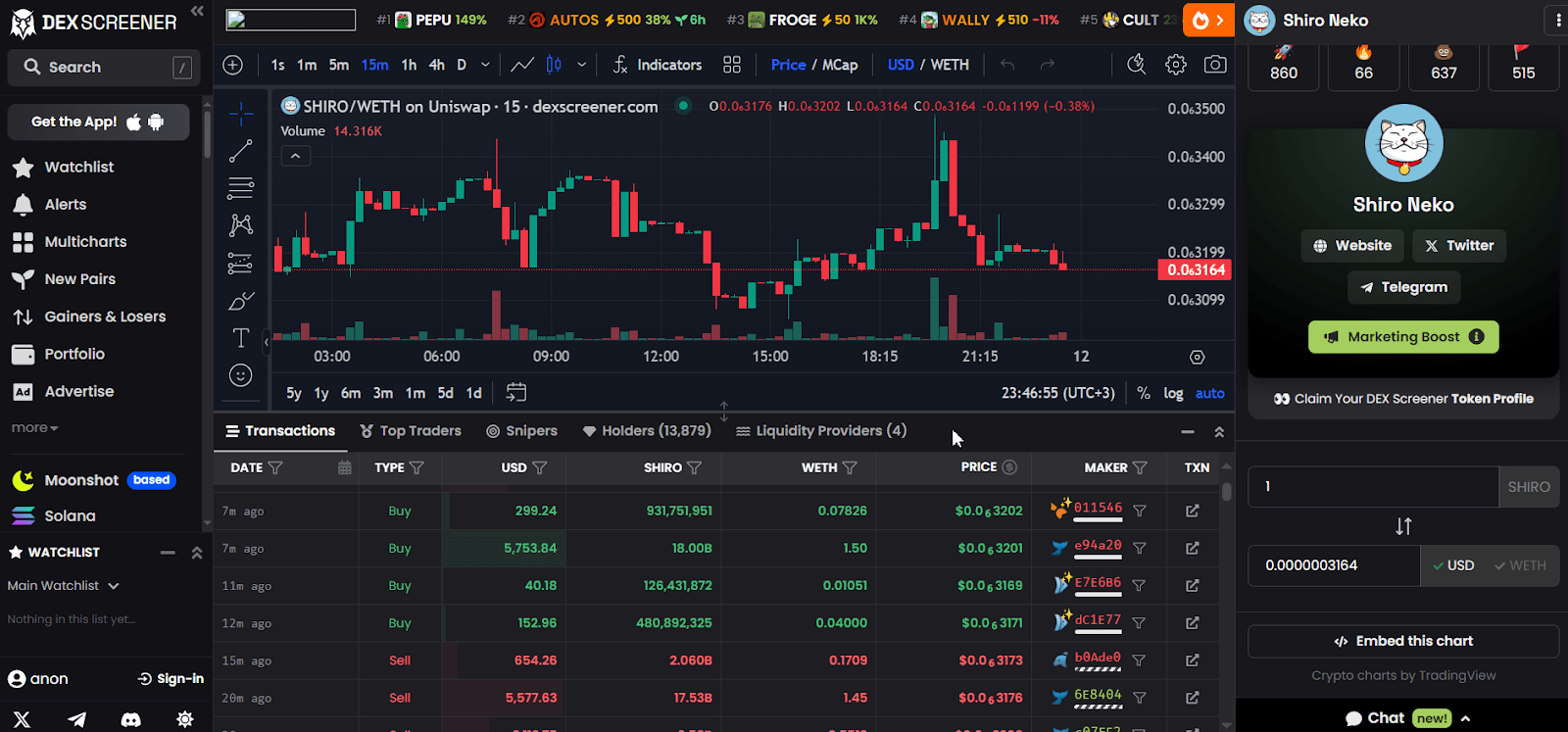The height and width of the screenshot is (732, 1568).
Task: Click the add symbol compare plus icon
Action: [233, 65]
